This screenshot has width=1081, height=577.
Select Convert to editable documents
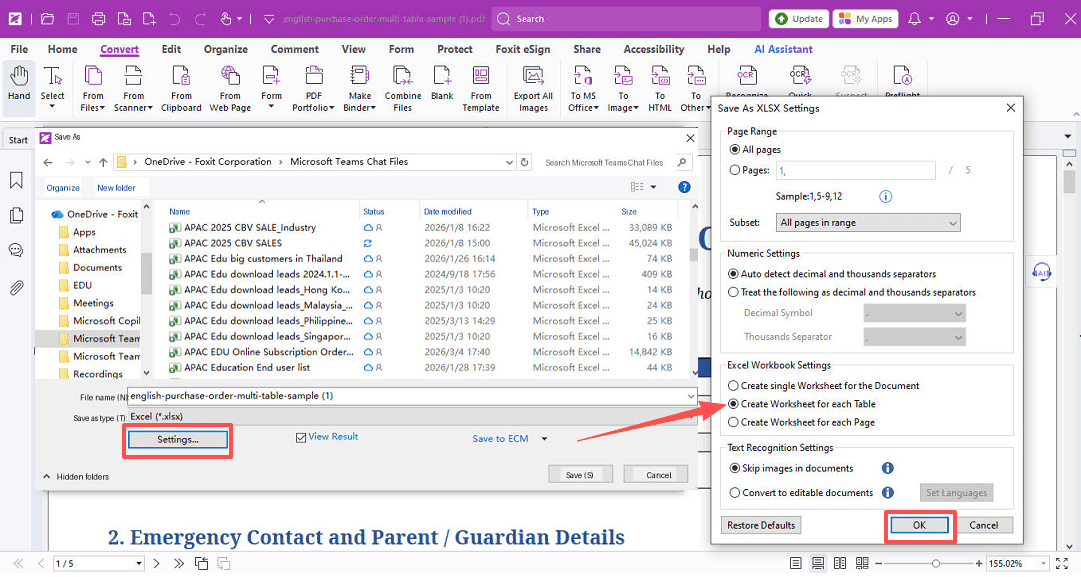click(735, 492)
